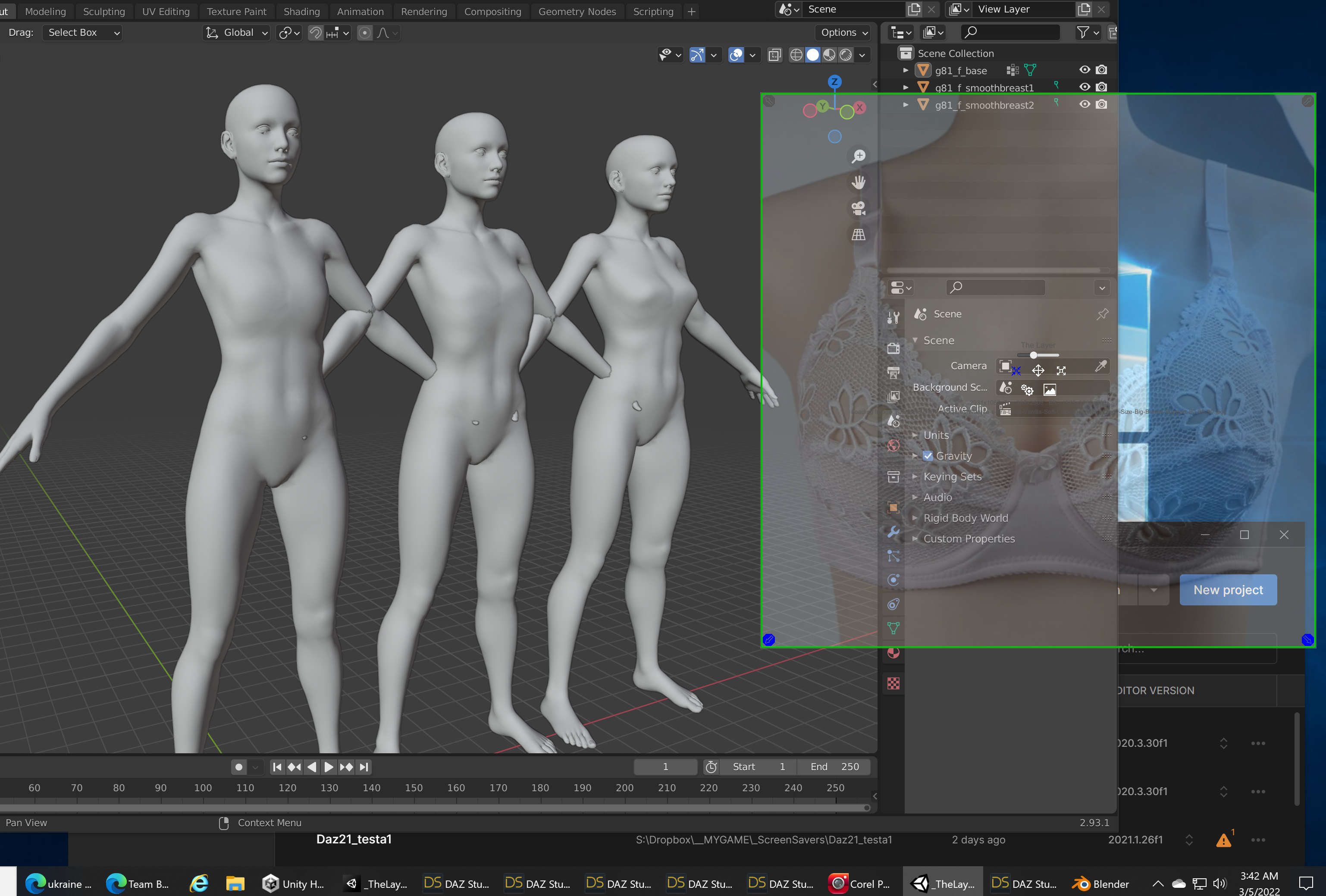Open the Geometry Nodes workspace tab
The width and height of the screenshot is (1326, 896).
click(577, 11)
